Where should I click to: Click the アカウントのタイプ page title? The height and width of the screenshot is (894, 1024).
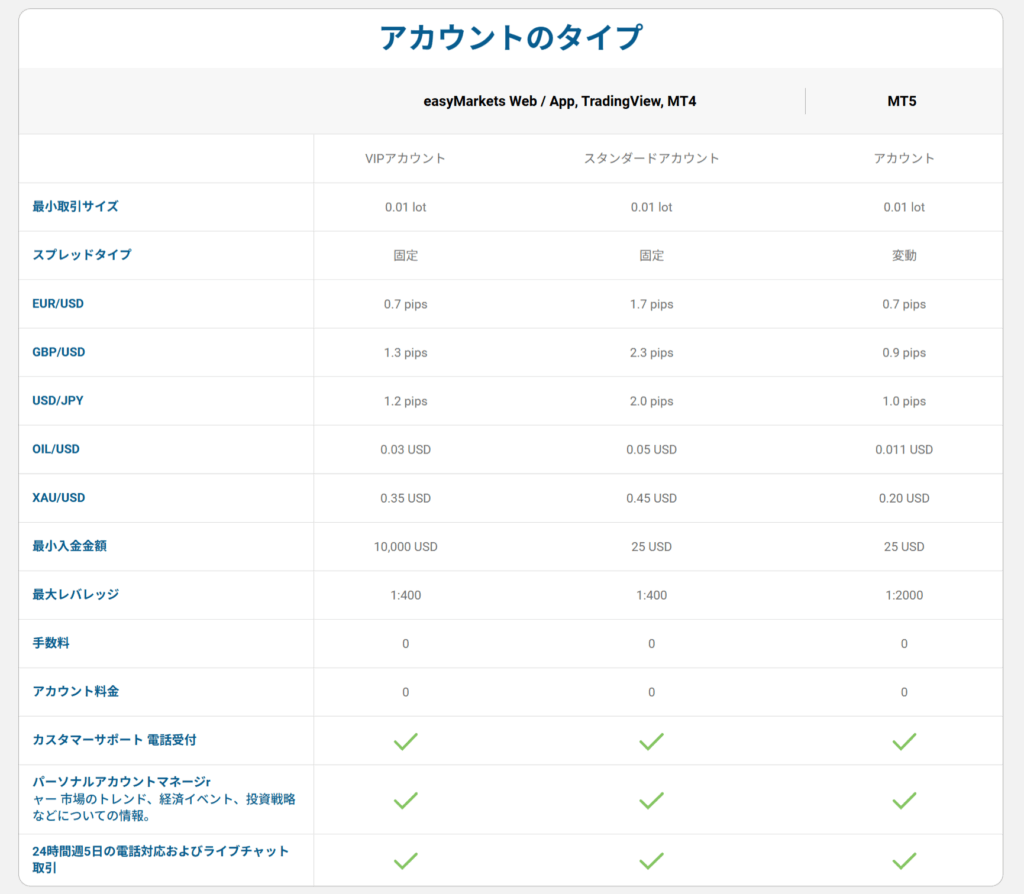click(x=511, y=38)
